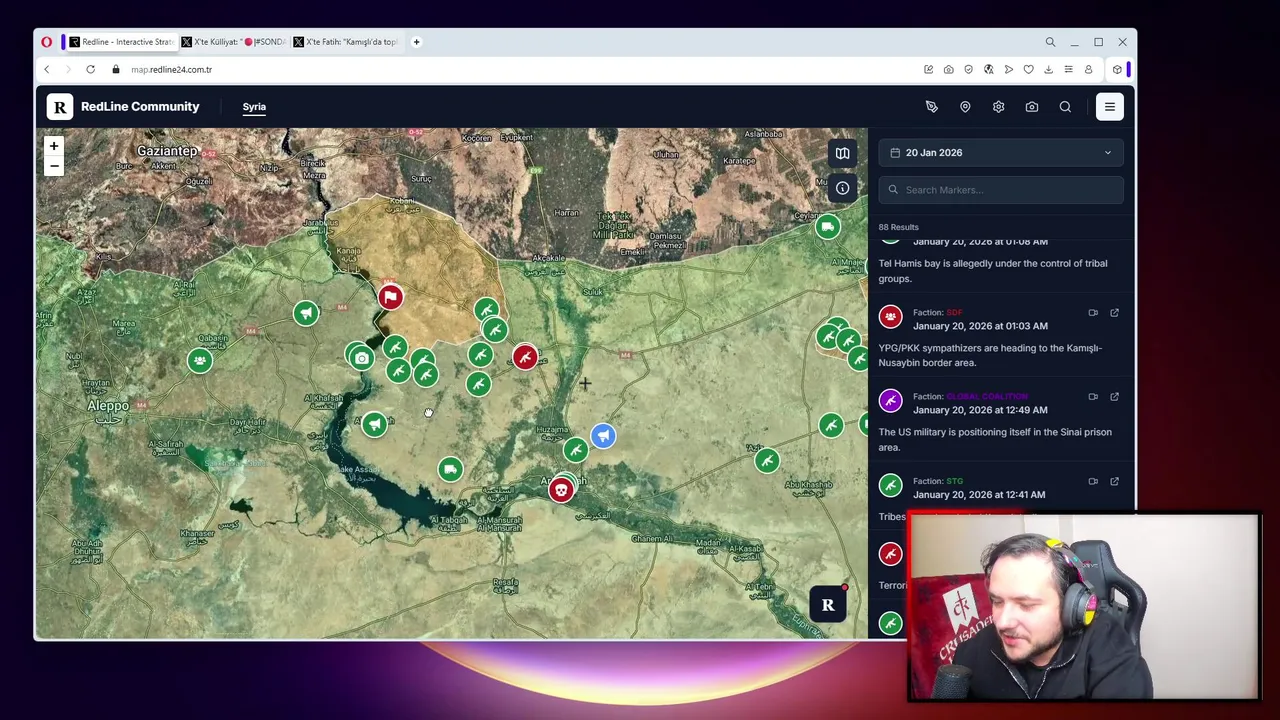Switch to the X'te Külliyat browser tab

[234, 42]
